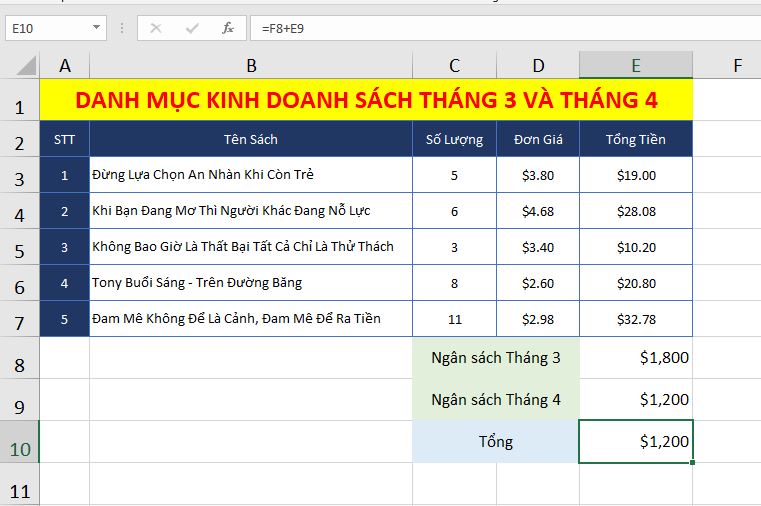Click the quantity cell with value 8
The height and width of the screenshot is (506, 761).
[x=454, y=282]
